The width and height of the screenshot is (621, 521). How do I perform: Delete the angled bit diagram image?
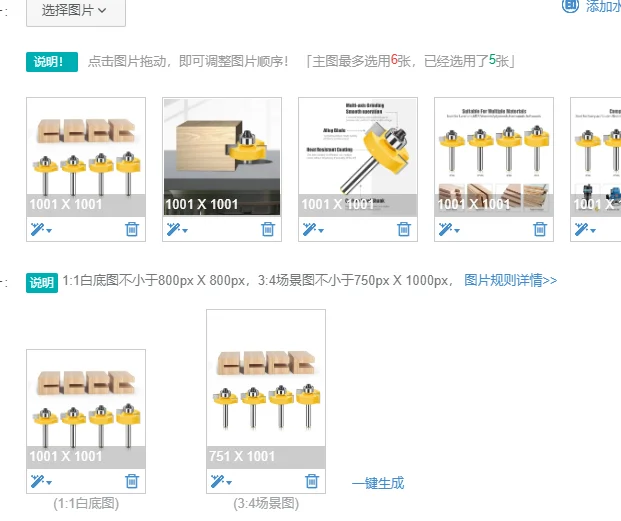click(x=404, y=229)
